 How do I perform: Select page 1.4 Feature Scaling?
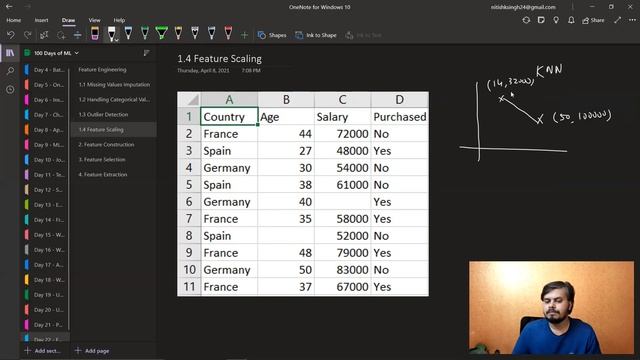[x=113, y=129]
